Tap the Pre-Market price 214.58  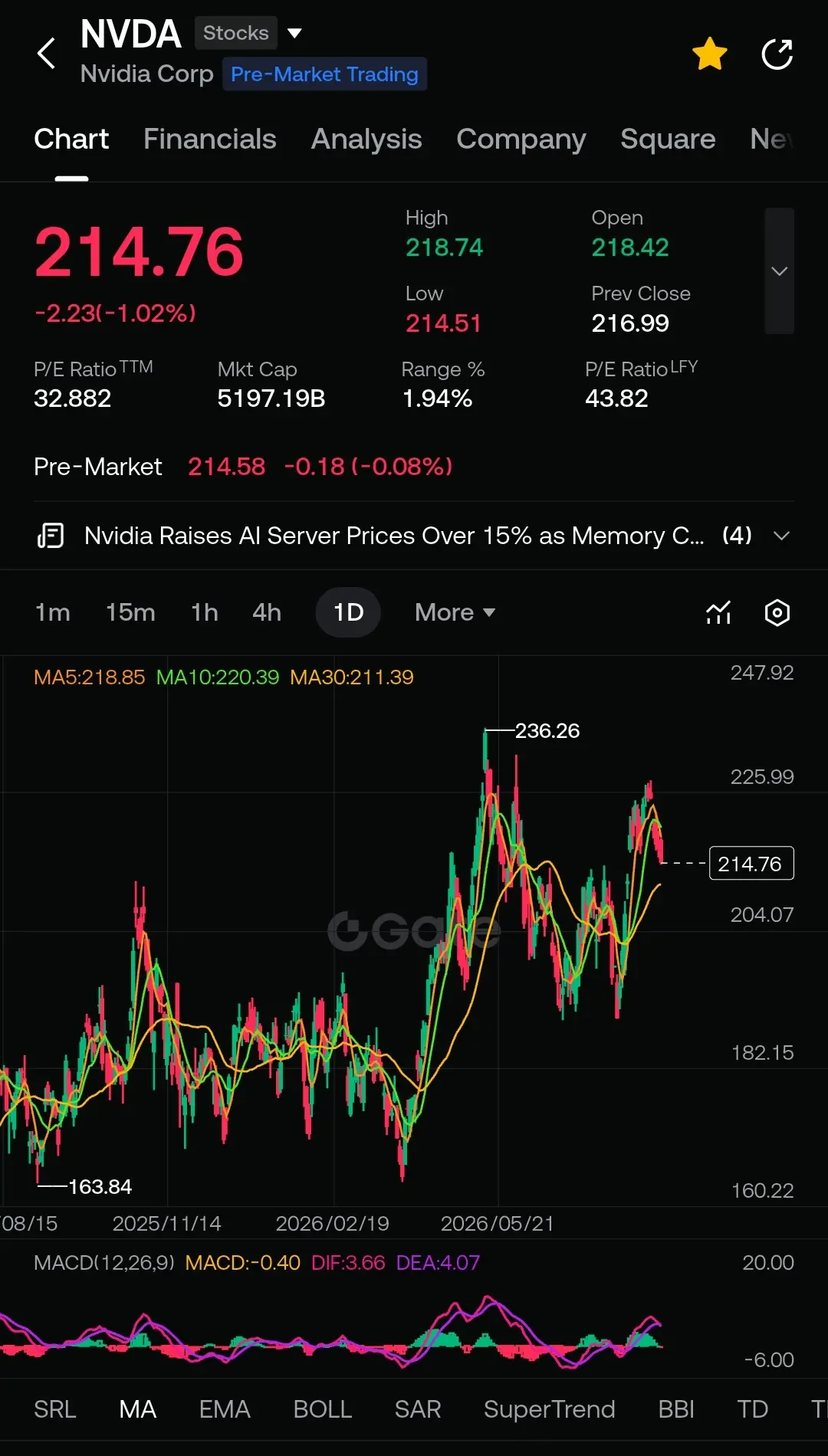[x=227, y=467]
